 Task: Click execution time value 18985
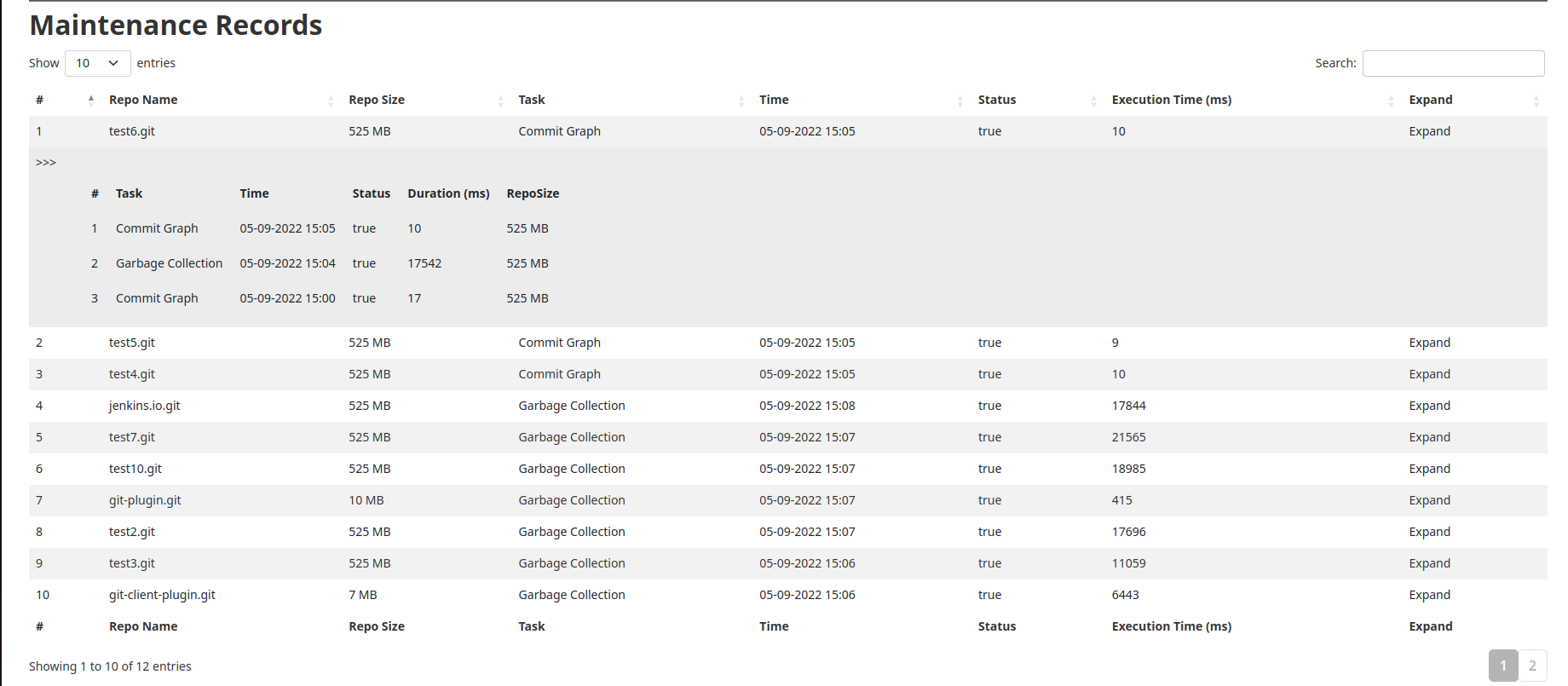pyautogui.click(x=1128, y=469)
